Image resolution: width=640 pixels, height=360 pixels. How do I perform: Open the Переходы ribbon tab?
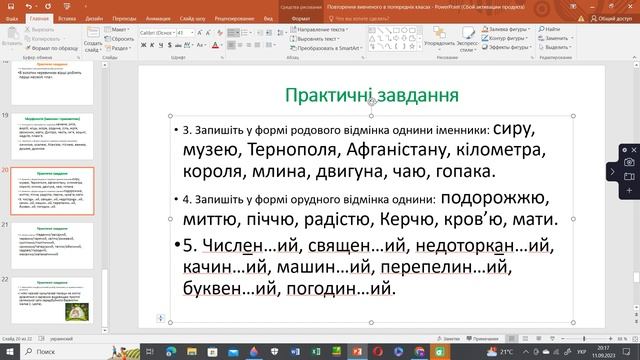124,18
